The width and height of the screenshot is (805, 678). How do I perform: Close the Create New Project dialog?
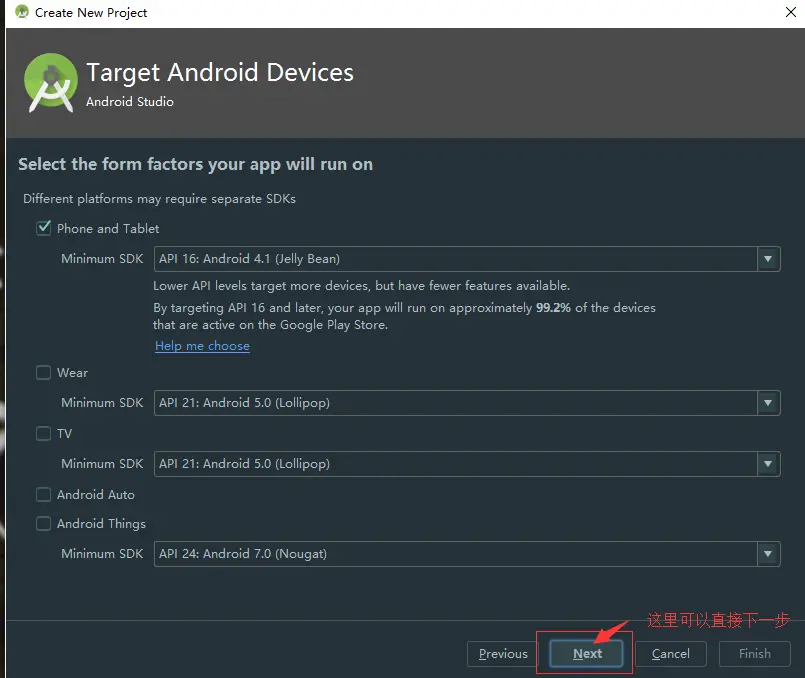(x=791, y=12)
